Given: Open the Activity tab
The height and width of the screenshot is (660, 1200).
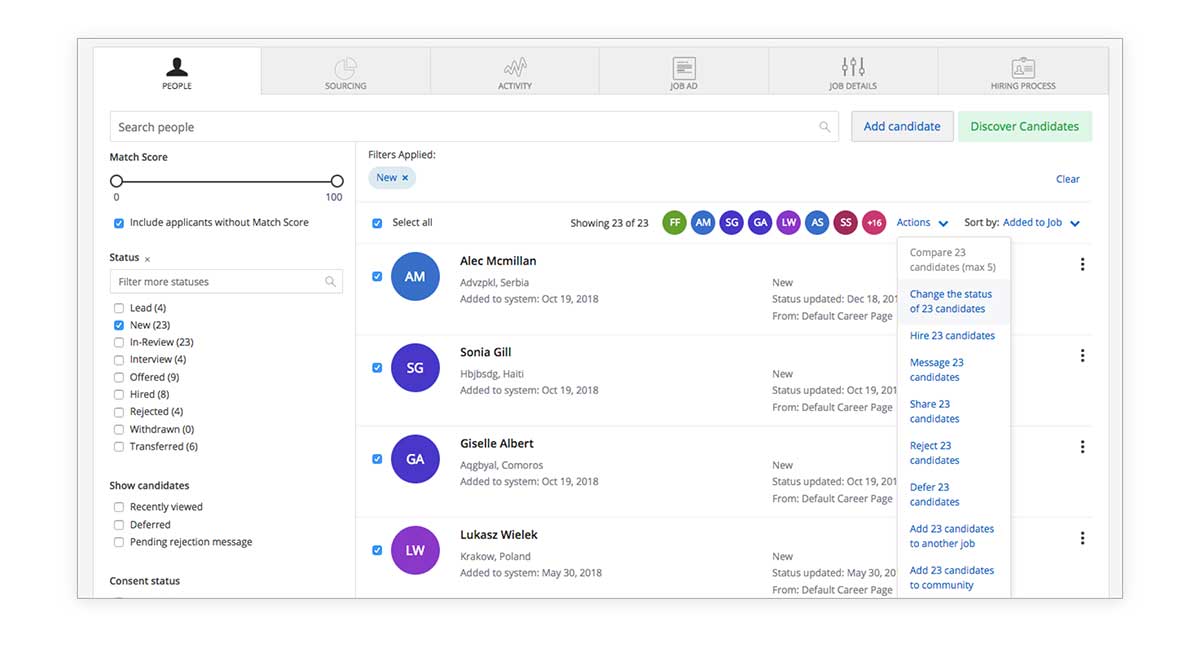Looking at the screenshot, I should tap(515, 72).
